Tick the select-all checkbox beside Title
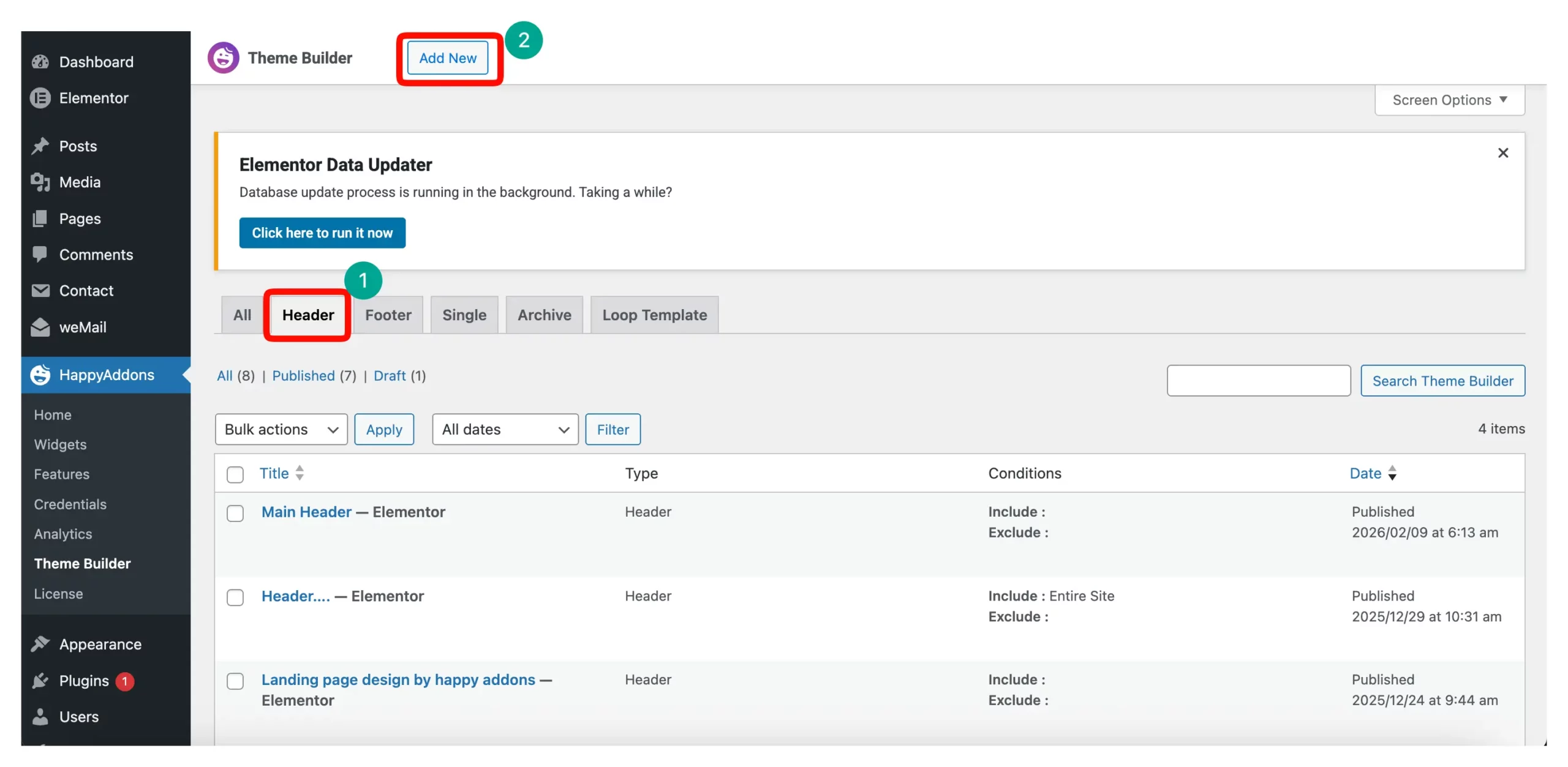The height and width of the screenshot is (767, 1568). click(235, 474)
